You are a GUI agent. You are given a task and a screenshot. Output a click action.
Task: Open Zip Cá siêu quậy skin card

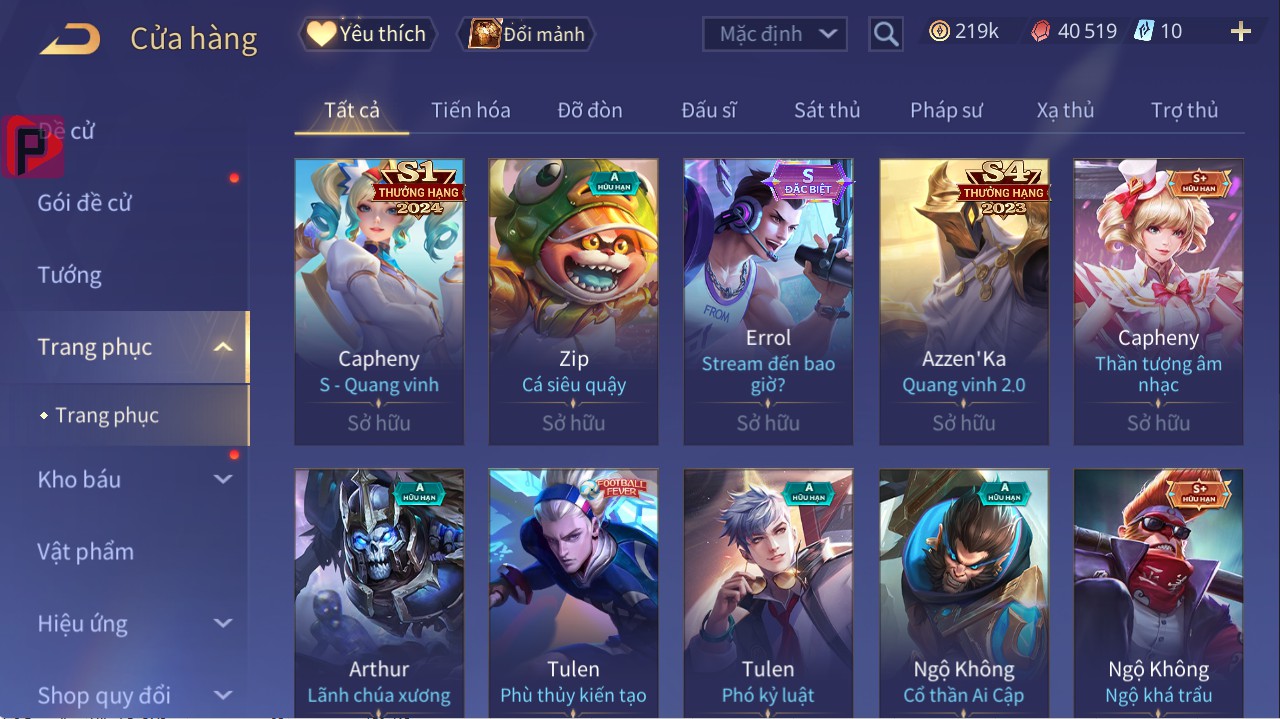574,301
